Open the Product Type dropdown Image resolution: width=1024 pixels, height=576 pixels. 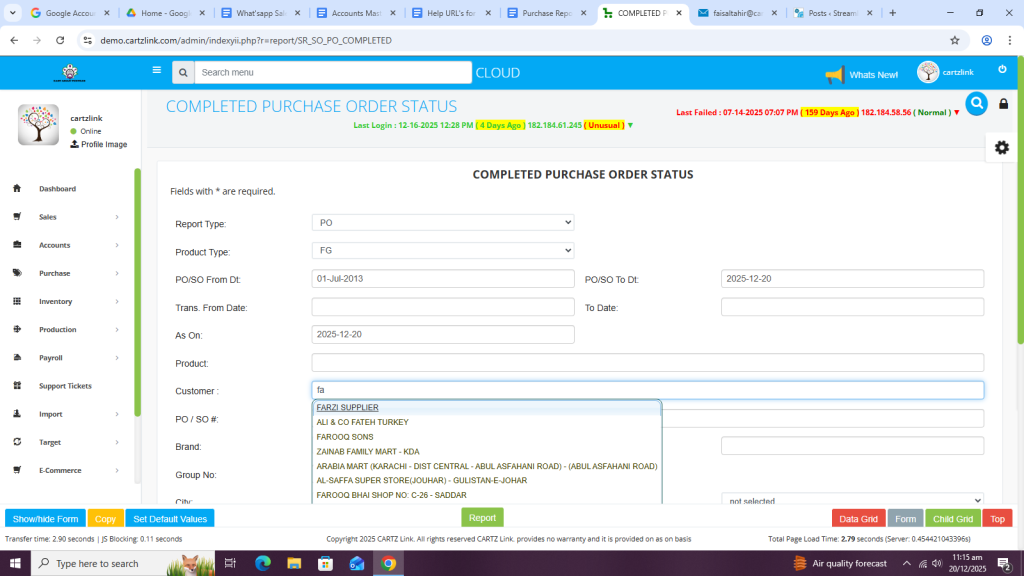point(443,251)
